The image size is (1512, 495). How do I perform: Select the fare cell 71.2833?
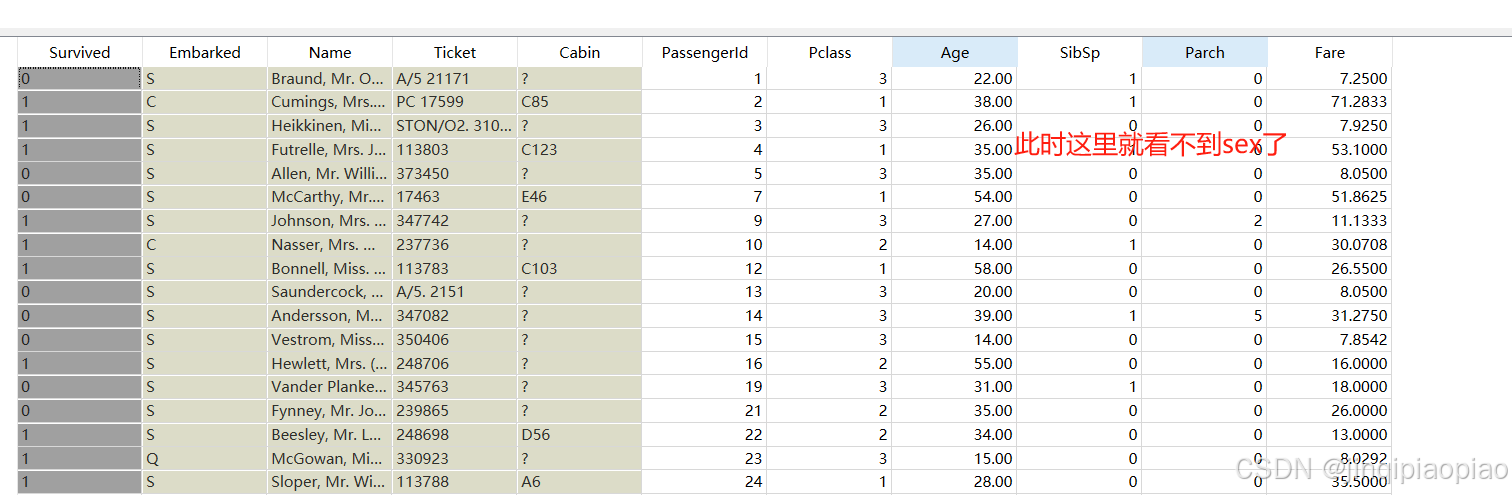[x=1329, y=102]
